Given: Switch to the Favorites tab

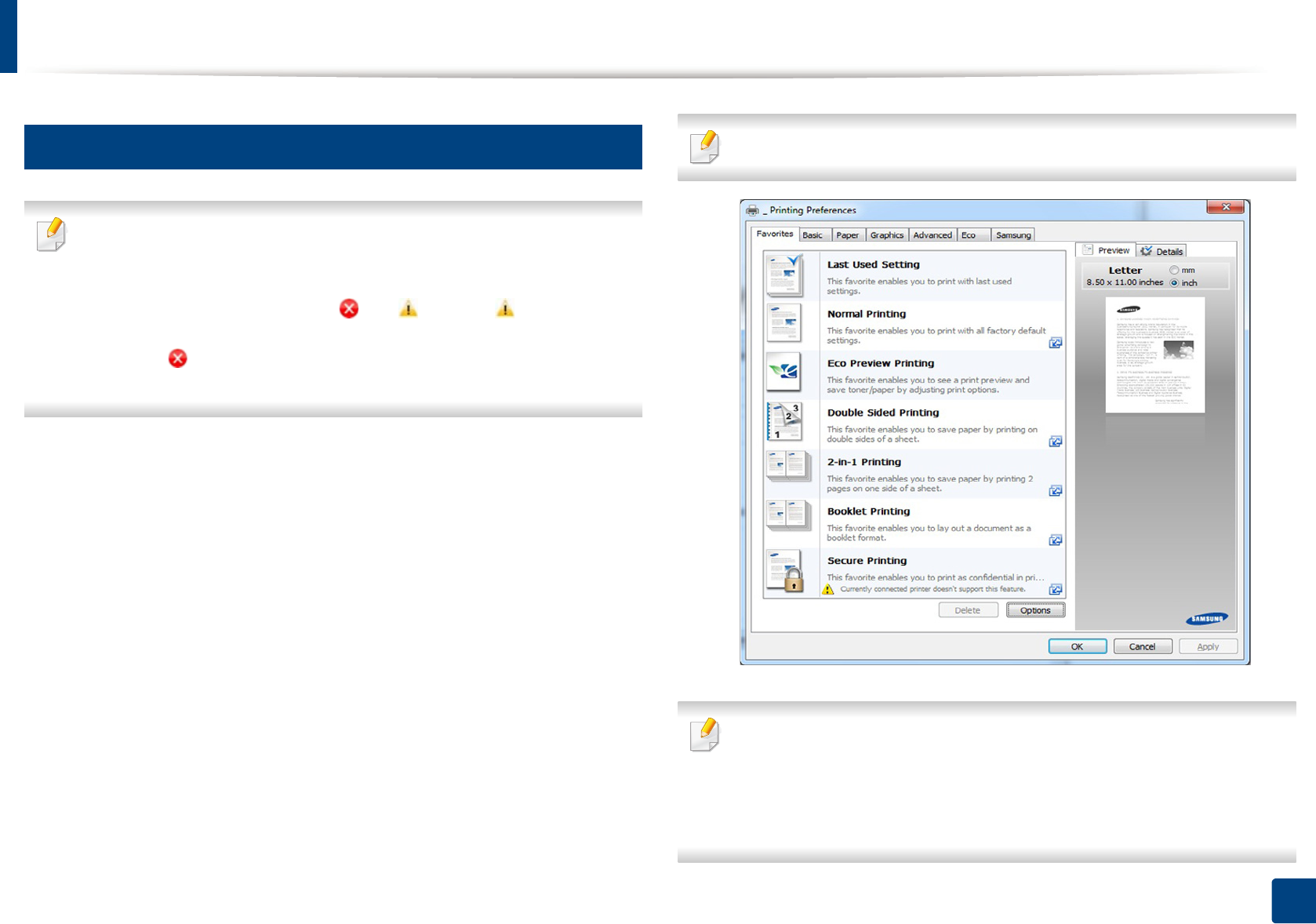Looking at the screenshot, I should coord(775,234).
